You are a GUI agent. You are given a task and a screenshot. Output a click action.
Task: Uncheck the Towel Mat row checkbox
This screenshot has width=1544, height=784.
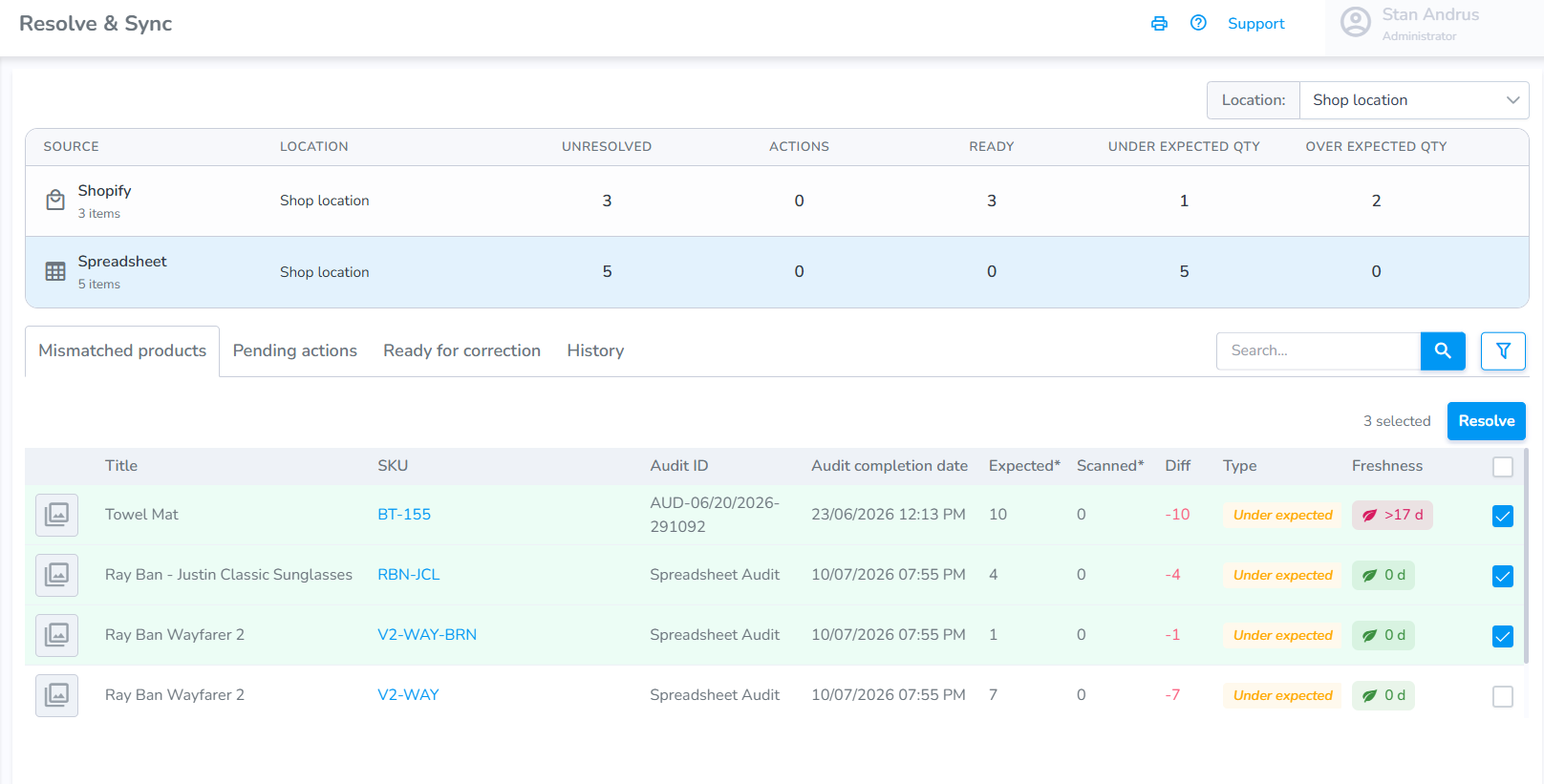pyautogui.click(x=1503, y=516)
